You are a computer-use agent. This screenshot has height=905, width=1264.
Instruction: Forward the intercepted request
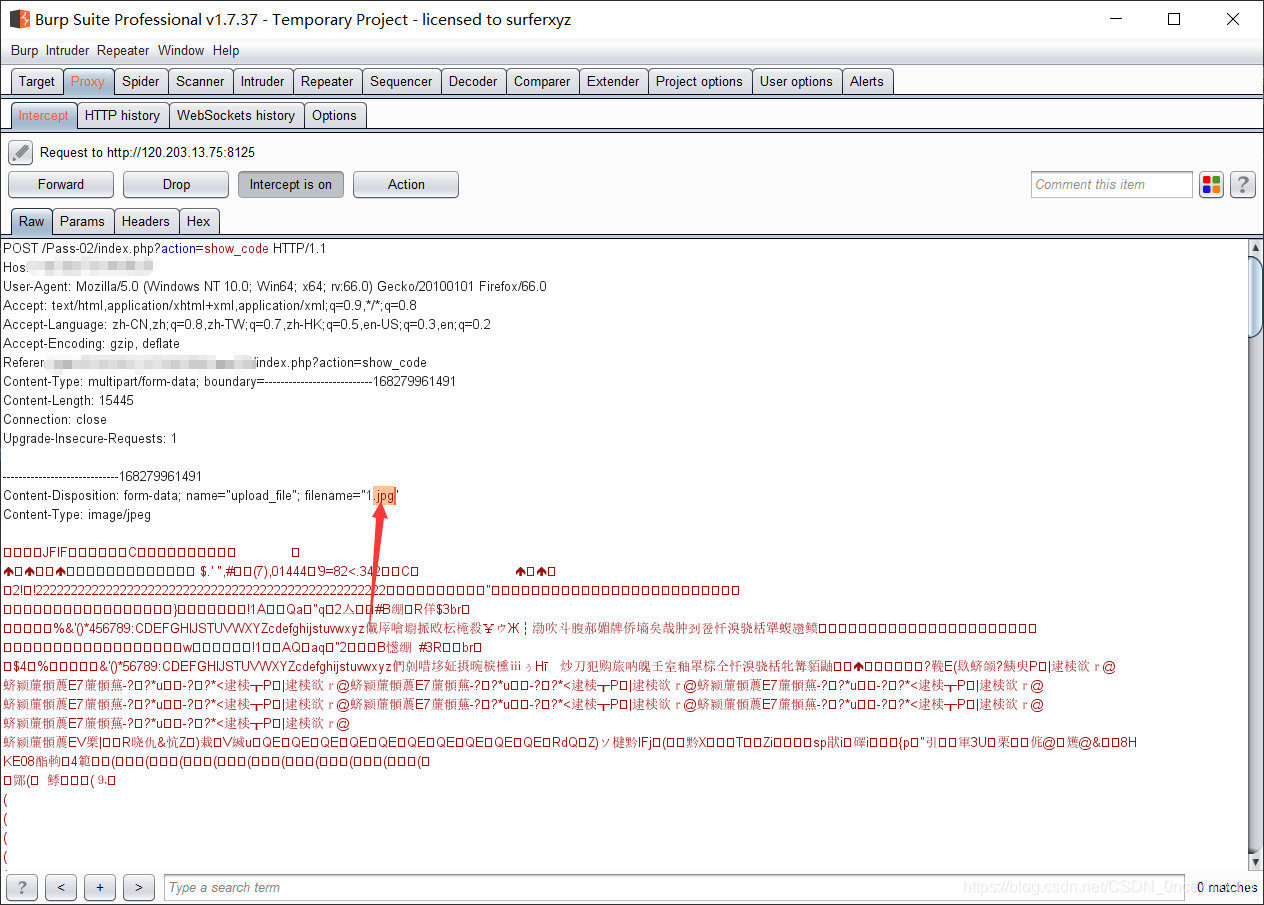(x=61, y=184)
